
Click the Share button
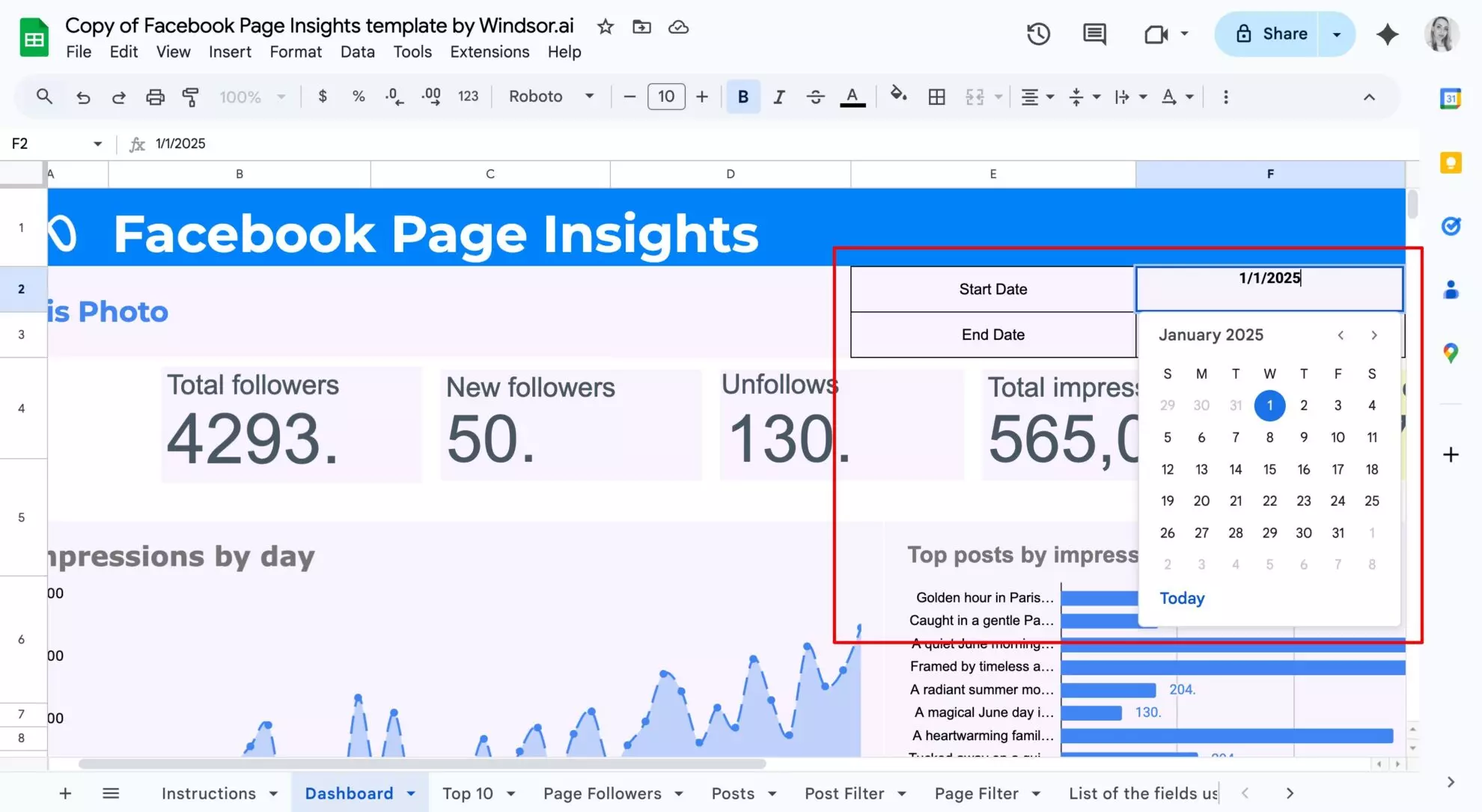click(x=1272, y=34)
